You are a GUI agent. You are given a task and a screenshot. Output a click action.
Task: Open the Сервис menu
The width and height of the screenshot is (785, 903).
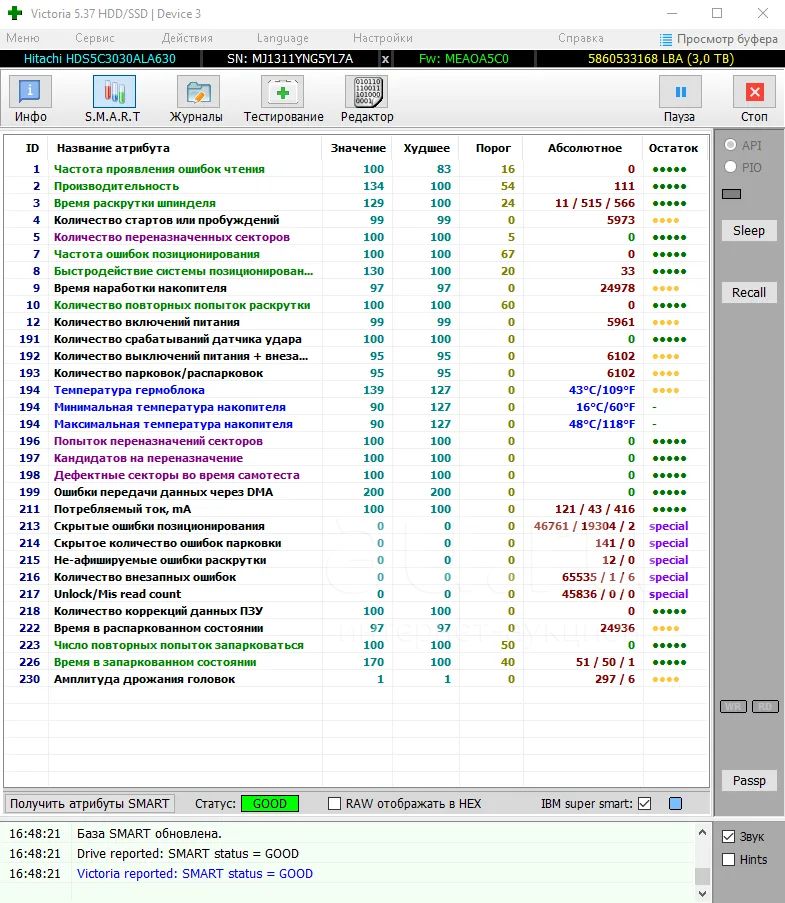94,38
